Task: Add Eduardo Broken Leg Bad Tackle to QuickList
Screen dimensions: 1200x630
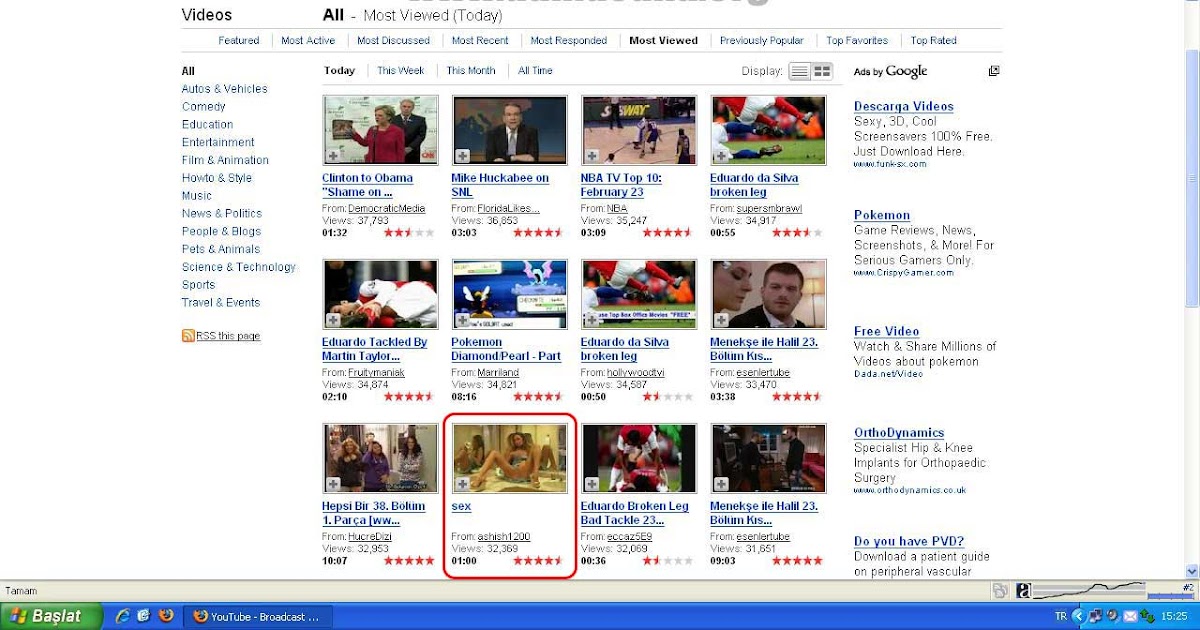Action: [x=592, y=484]
